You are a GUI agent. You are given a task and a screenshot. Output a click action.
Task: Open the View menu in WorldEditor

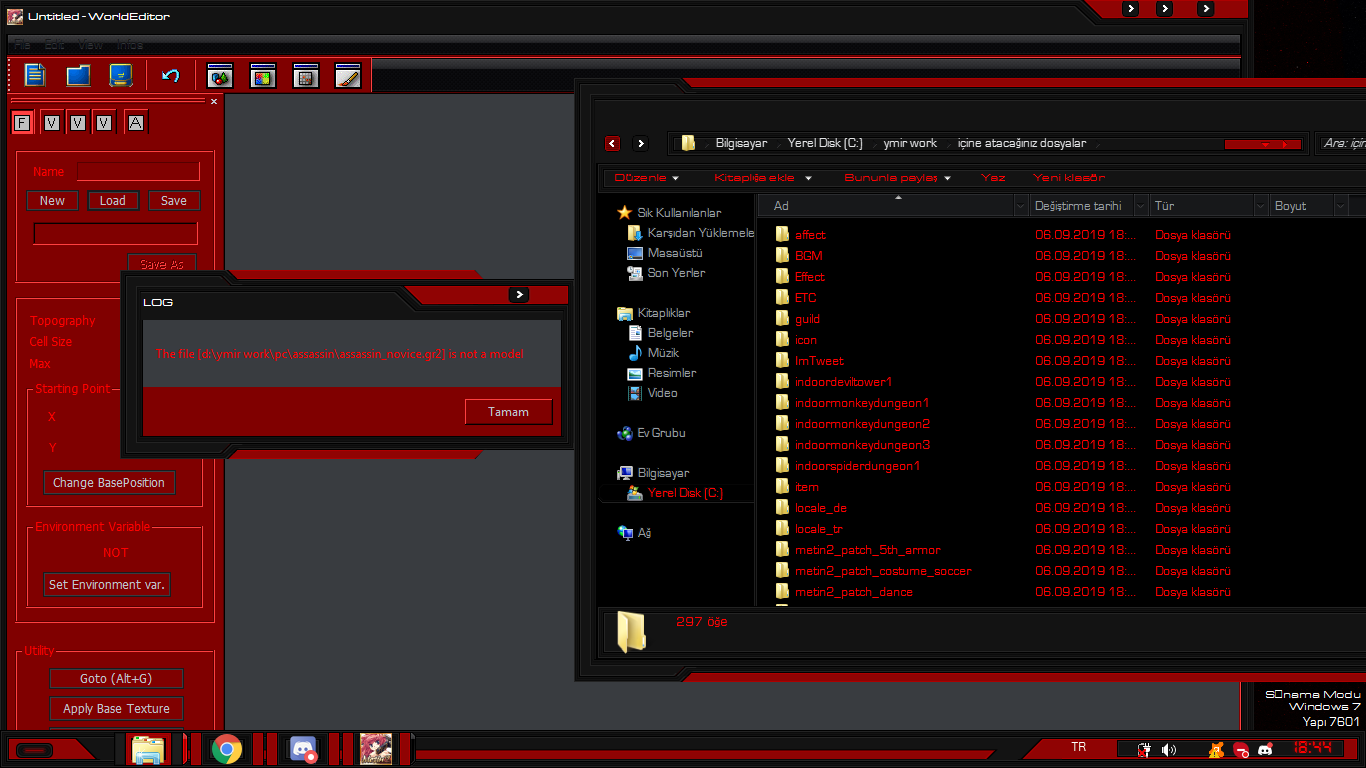pos(90,45)
